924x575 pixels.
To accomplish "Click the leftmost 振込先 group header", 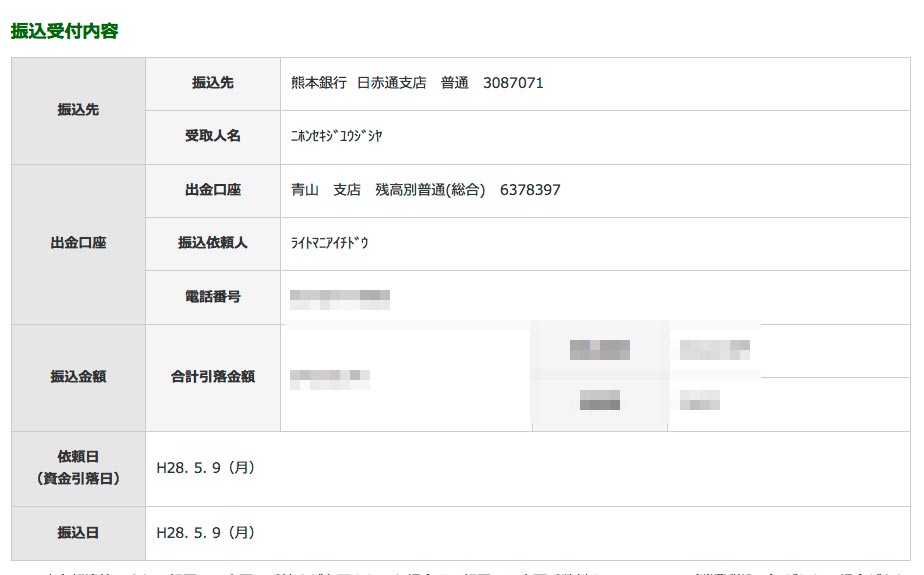I will [x=79, y=110].
